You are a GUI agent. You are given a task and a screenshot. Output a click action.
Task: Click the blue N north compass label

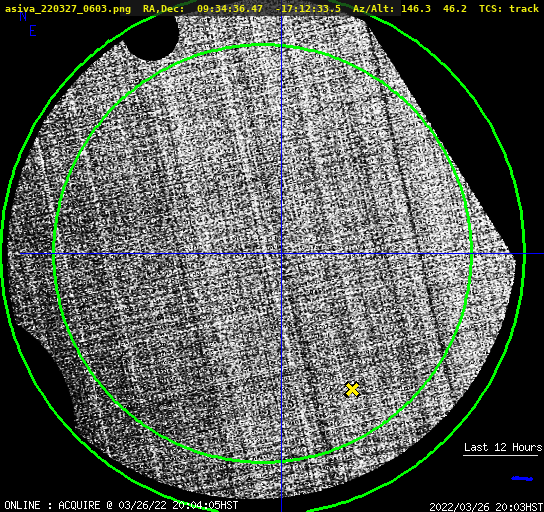tap(23, 16)
